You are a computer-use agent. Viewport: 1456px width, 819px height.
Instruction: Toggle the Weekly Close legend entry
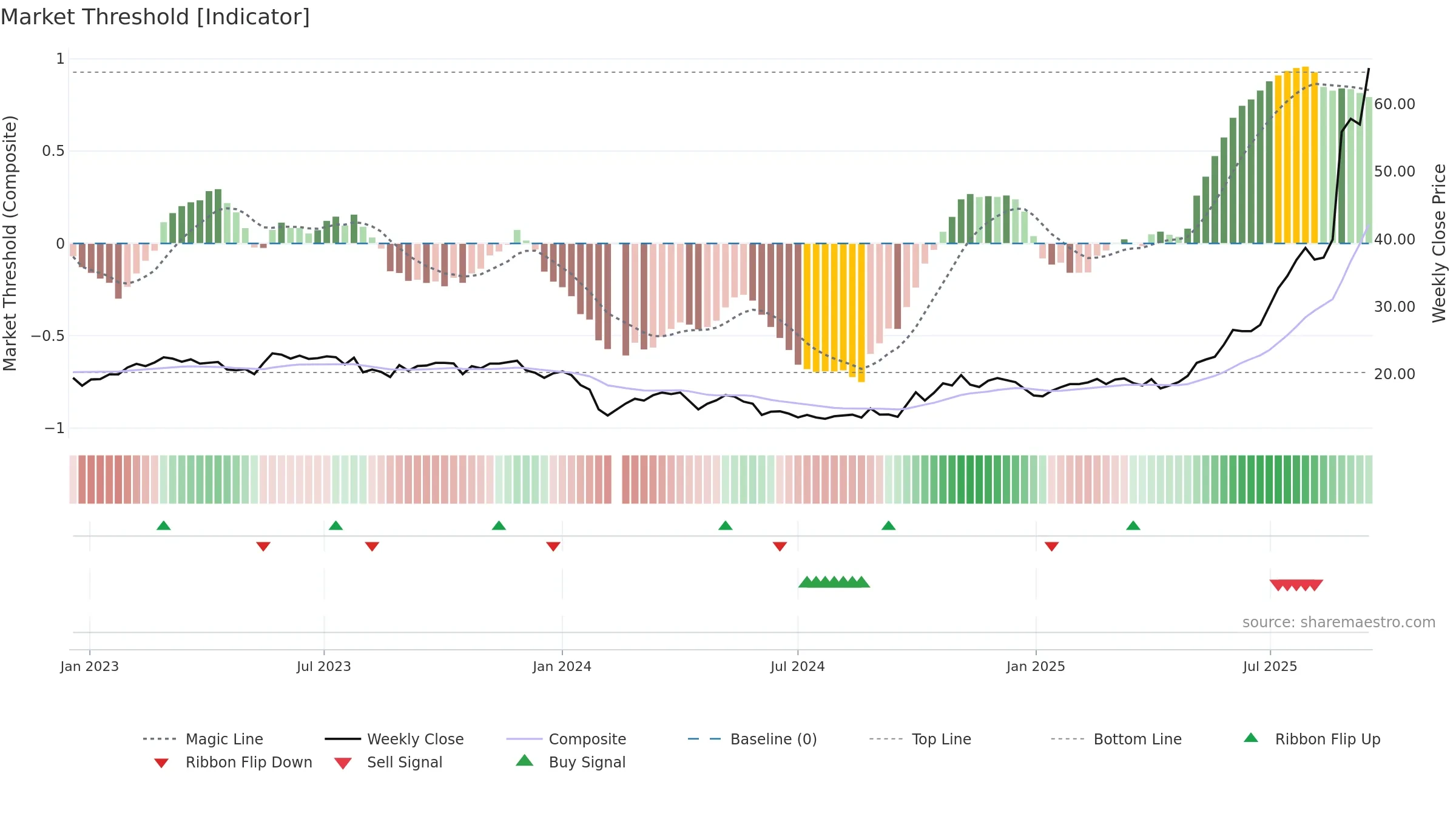pos(394,739)
